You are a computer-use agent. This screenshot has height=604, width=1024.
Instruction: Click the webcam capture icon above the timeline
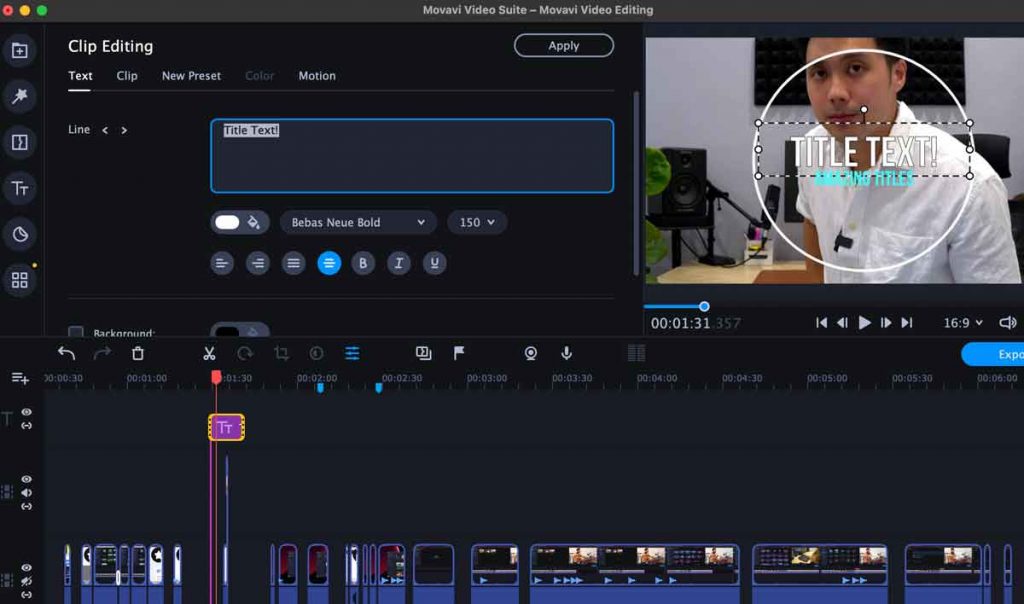click(530, 353)
